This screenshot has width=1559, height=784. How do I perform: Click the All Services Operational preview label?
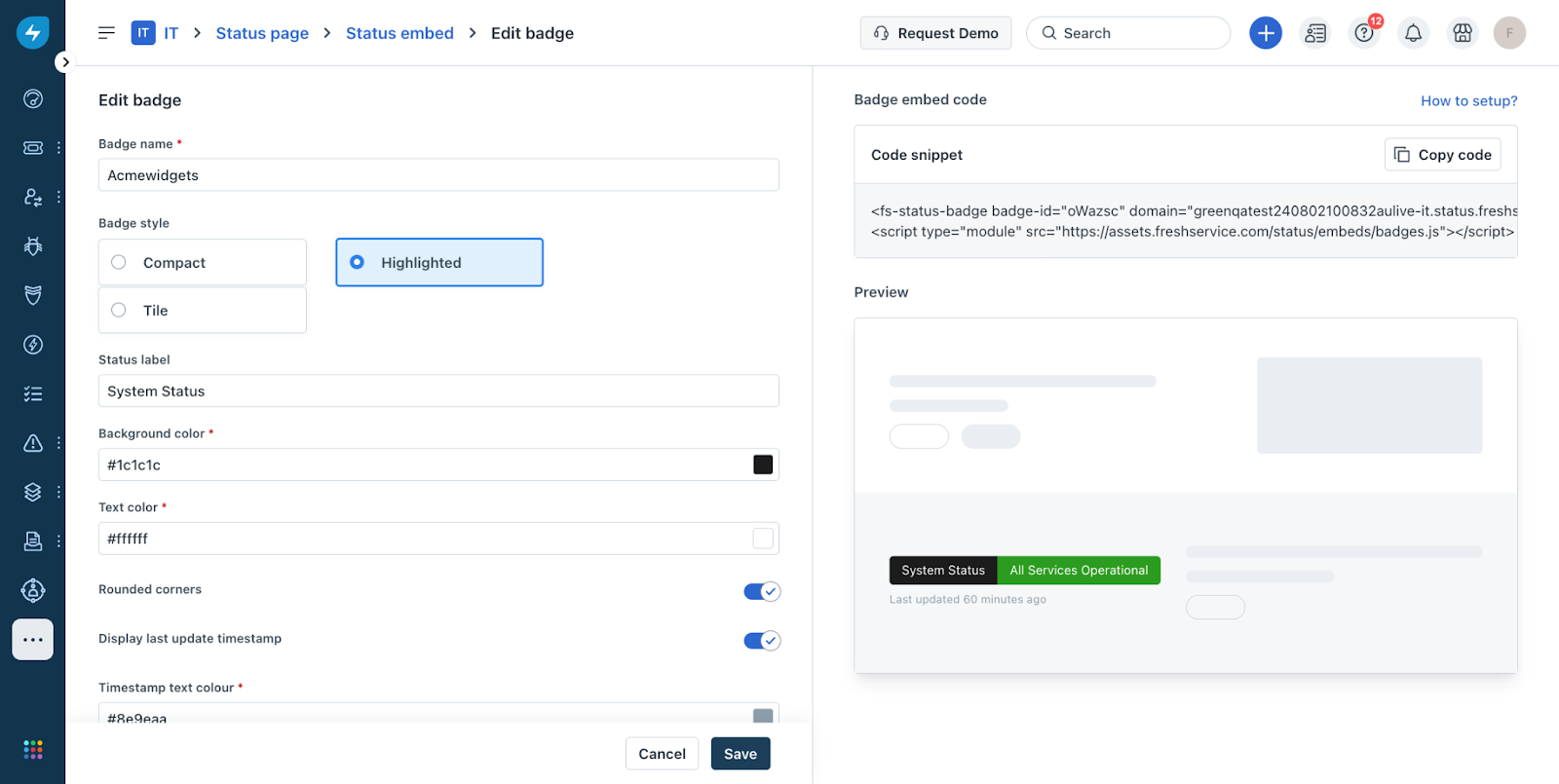(x=1079, y=570)
